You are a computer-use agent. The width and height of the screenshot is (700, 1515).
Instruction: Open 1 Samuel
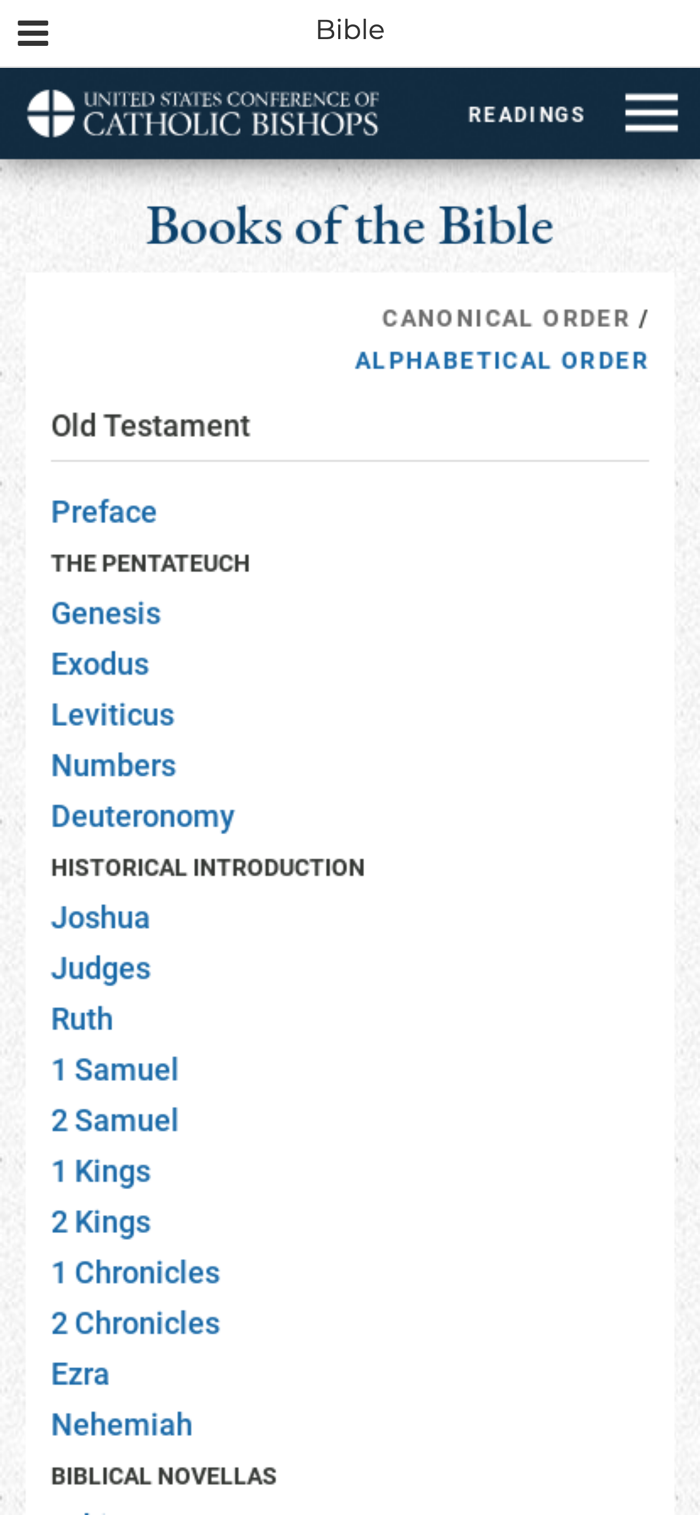[x=115, y=1070]
